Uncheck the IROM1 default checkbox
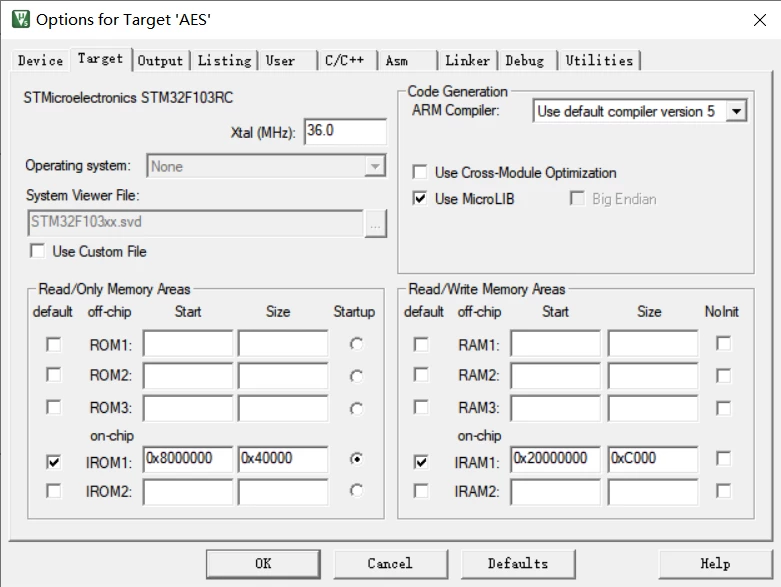 click(53, 462)
